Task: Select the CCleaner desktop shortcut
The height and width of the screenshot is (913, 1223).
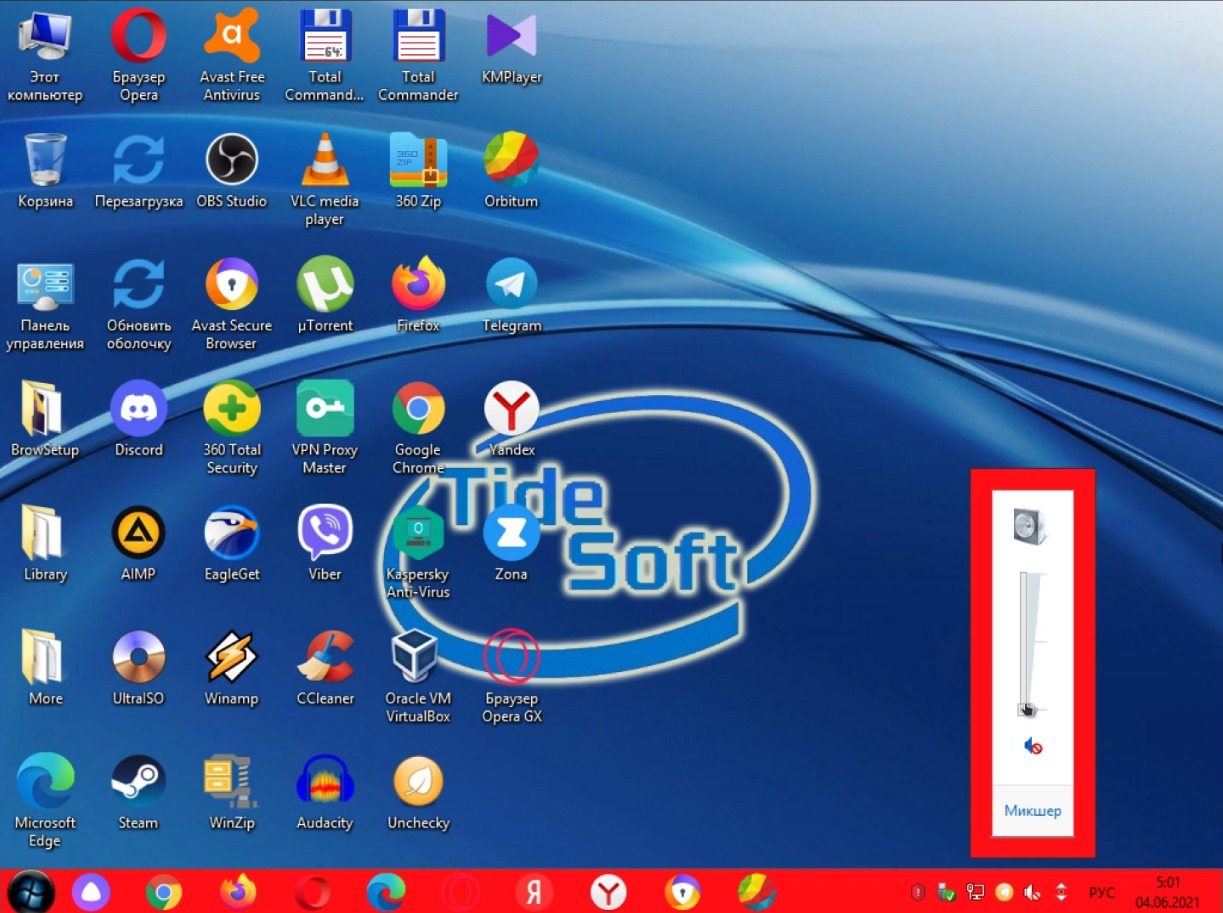Action: pyautogui.click(x=324, y=658)
